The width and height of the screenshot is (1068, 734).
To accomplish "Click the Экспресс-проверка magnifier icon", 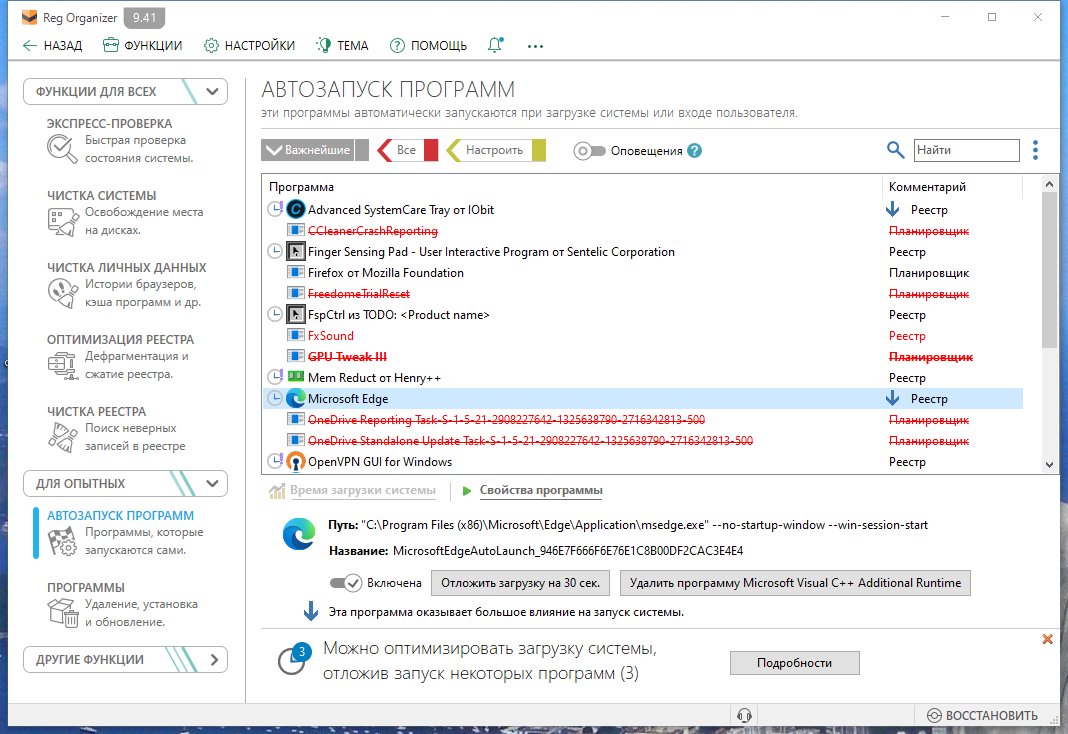I will tap(63, 148).
